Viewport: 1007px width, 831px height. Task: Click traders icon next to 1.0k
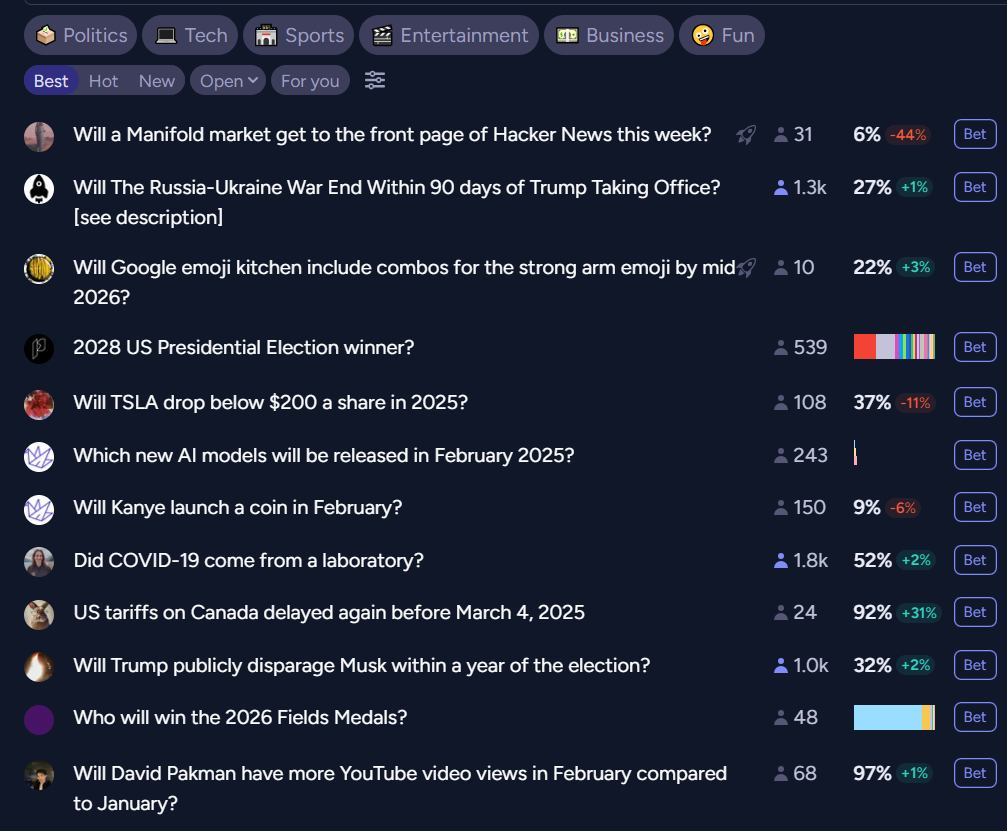pyautogui.click(x=781, y=665)
